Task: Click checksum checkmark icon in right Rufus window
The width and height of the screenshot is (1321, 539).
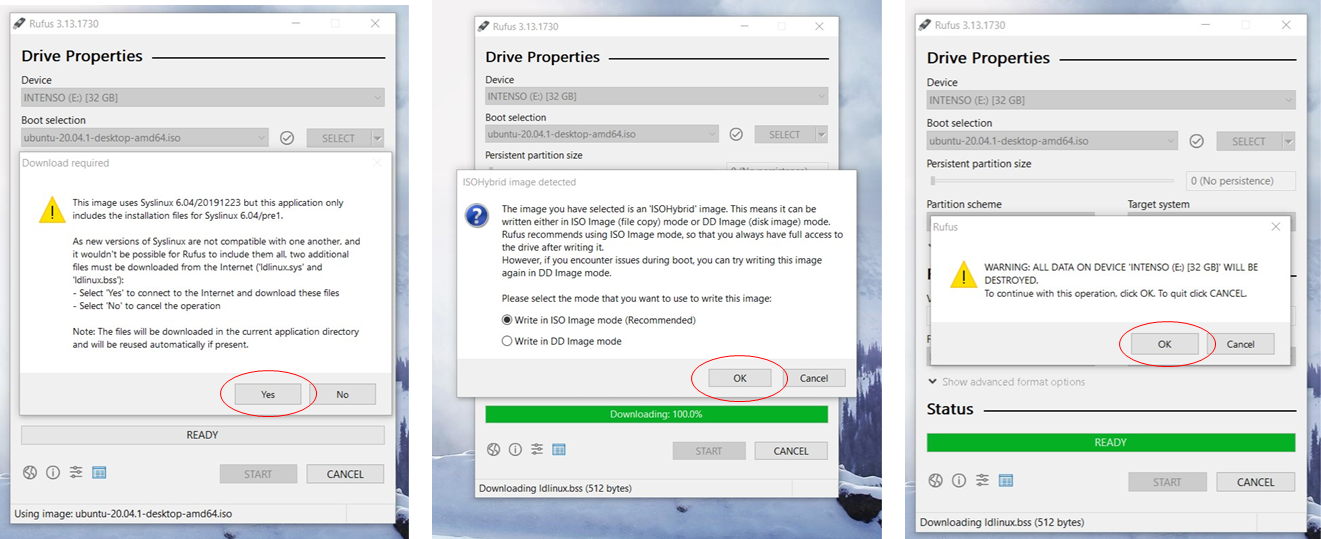Action: [x=1196, y=141]
